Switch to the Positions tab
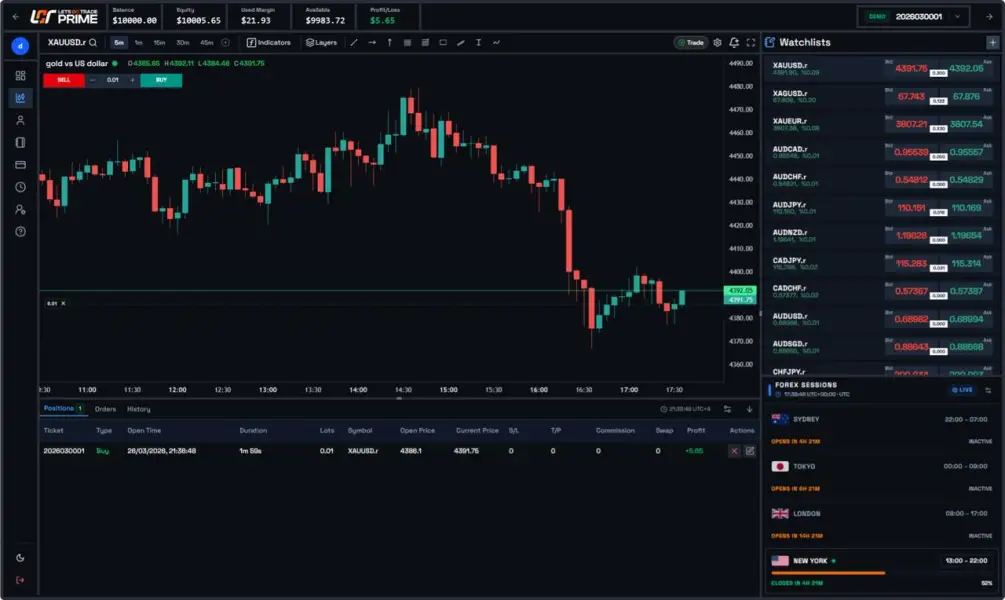1005x600 pixels. 63,408
